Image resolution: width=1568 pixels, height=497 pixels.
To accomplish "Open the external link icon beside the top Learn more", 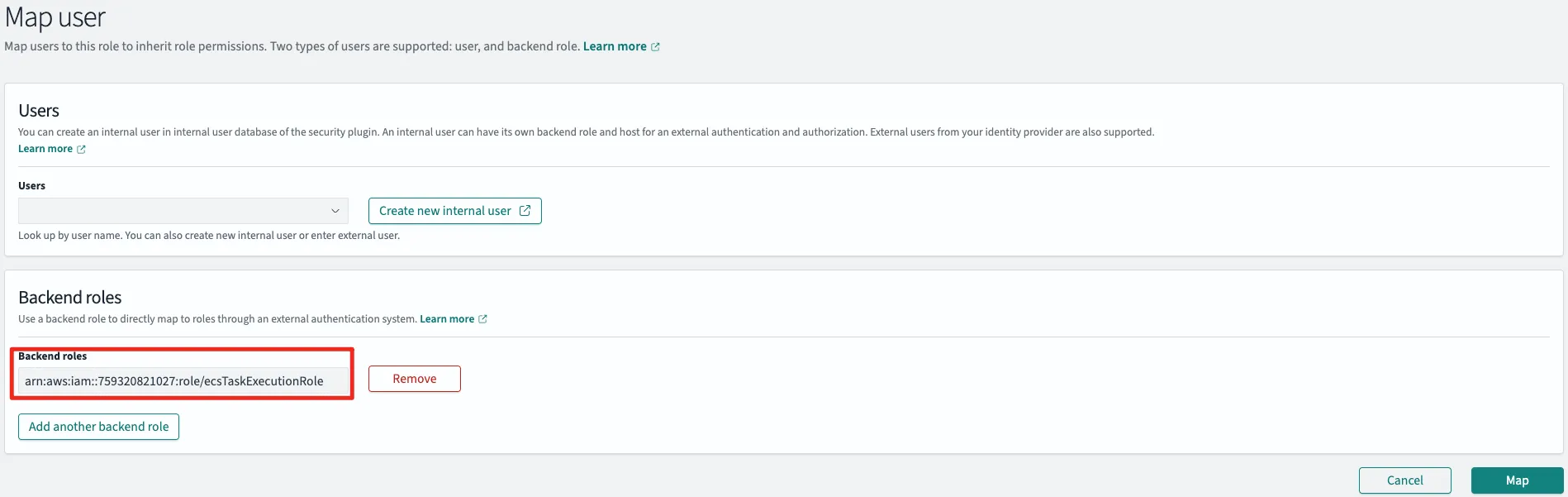I will click(655, 47).
